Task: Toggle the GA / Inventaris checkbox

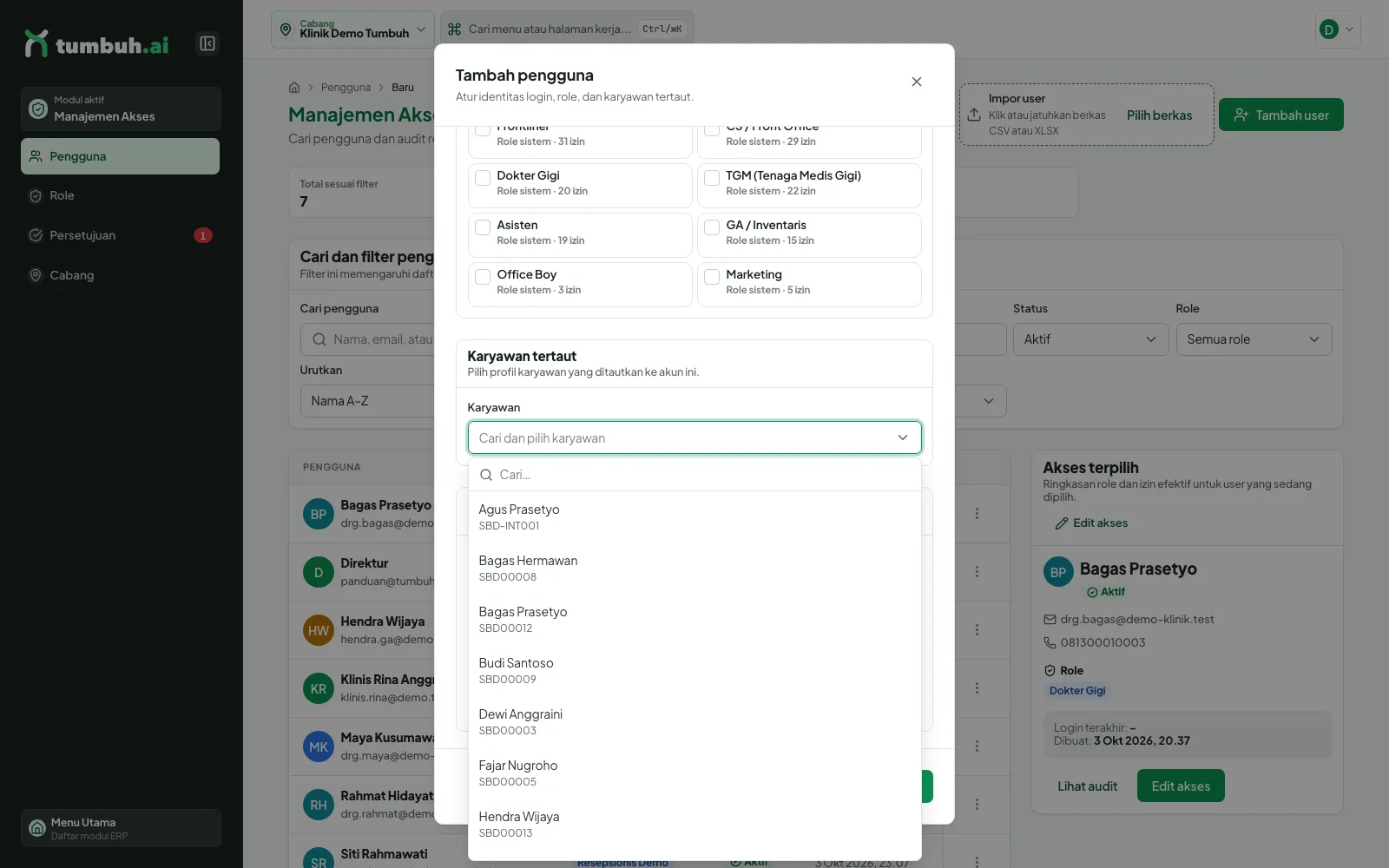Action: click(x=712, y=227)
